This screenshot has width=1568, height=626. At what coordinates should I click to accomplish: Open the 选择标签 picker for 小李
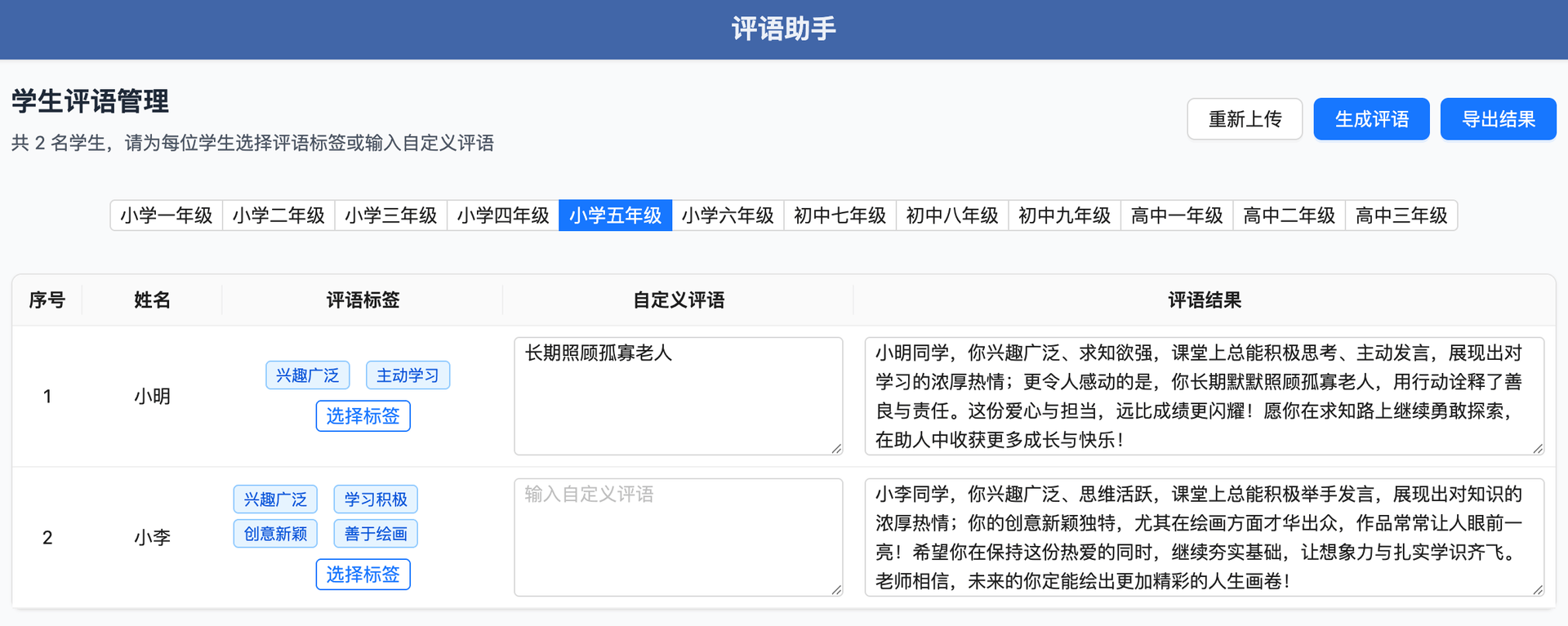(x=363, y=574)
